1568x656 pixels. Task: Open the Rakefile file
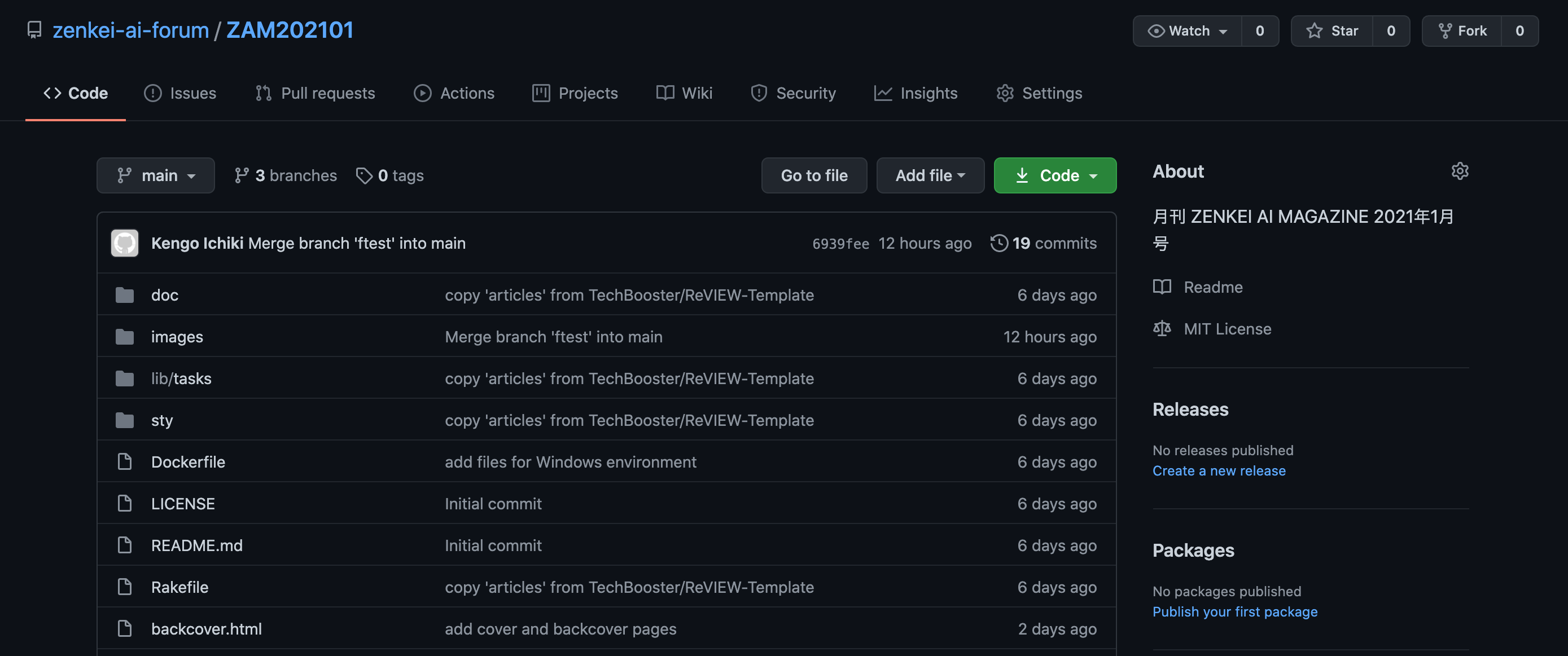[x=179, y=587]
